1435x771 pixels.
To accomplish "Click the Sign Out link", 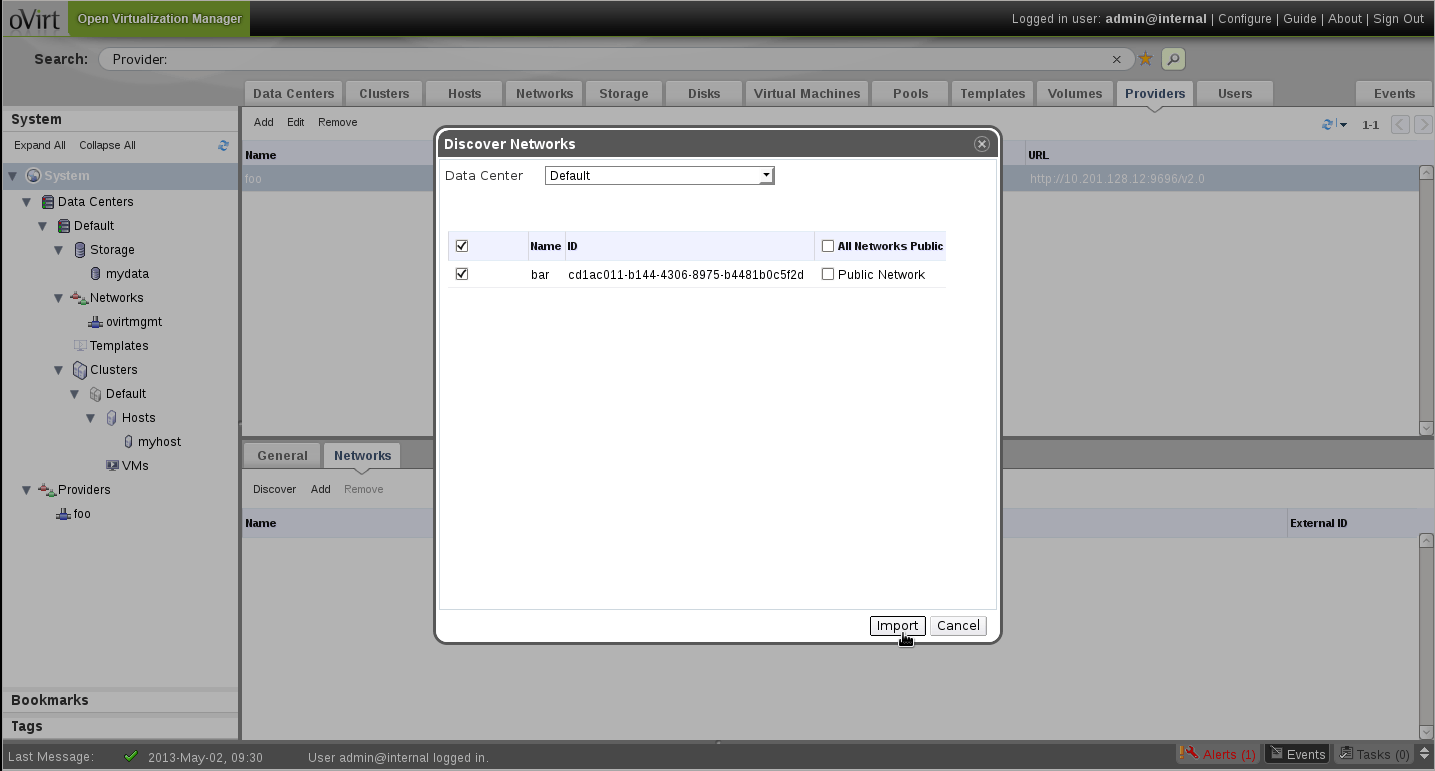I will 1398,19.
